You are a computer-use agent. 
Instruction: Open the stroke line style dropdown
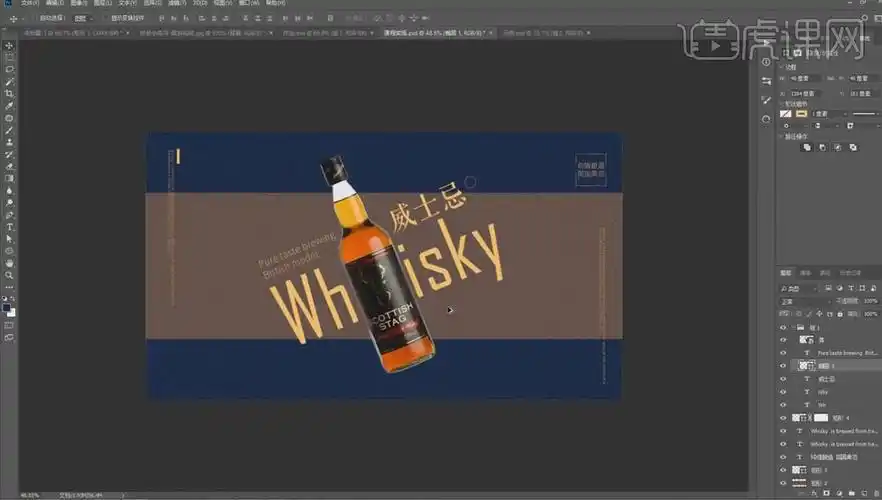tap(865, 114)
